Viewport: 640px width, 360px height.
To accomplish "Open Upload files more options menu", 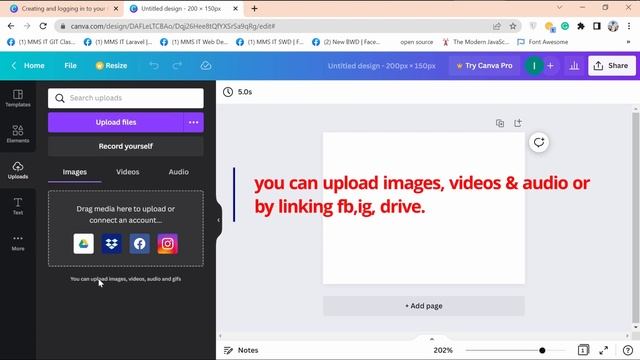I will (193, 122).
